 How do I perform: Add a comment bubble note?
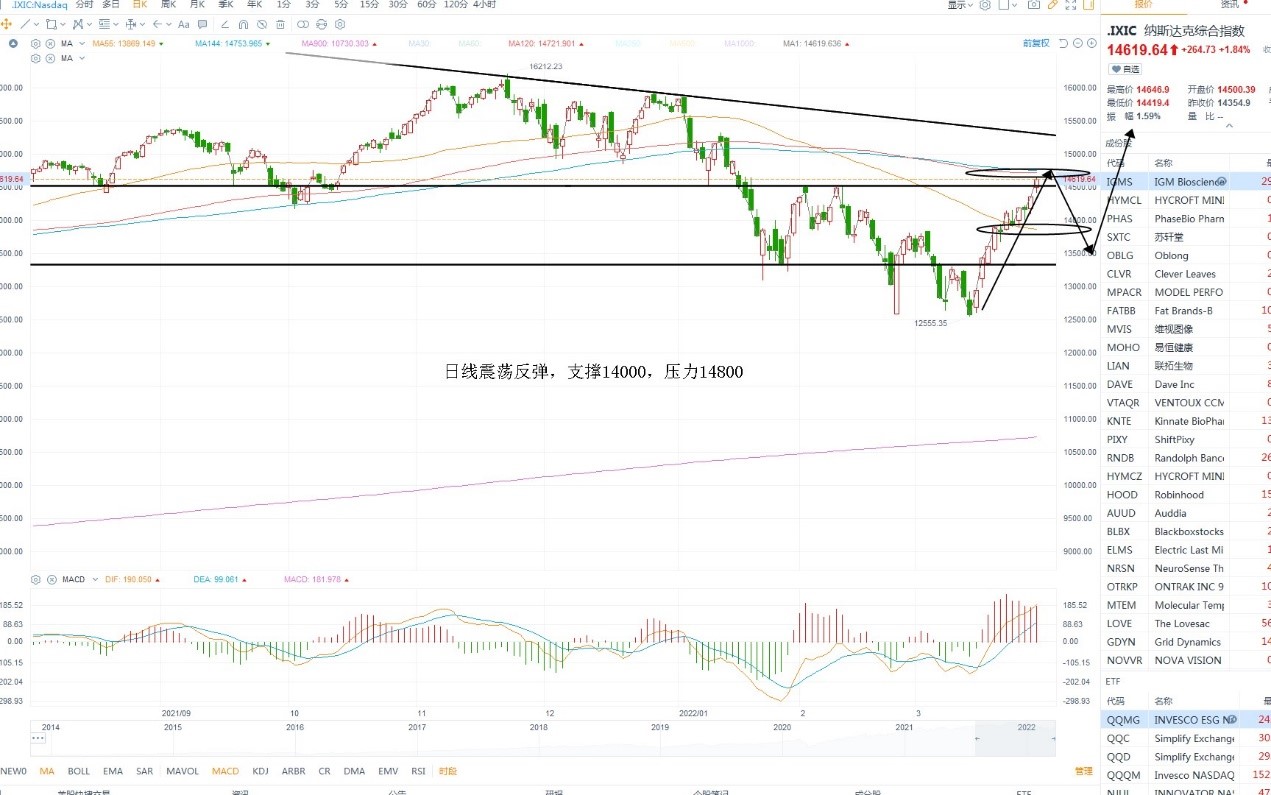(x=202, y=24)
